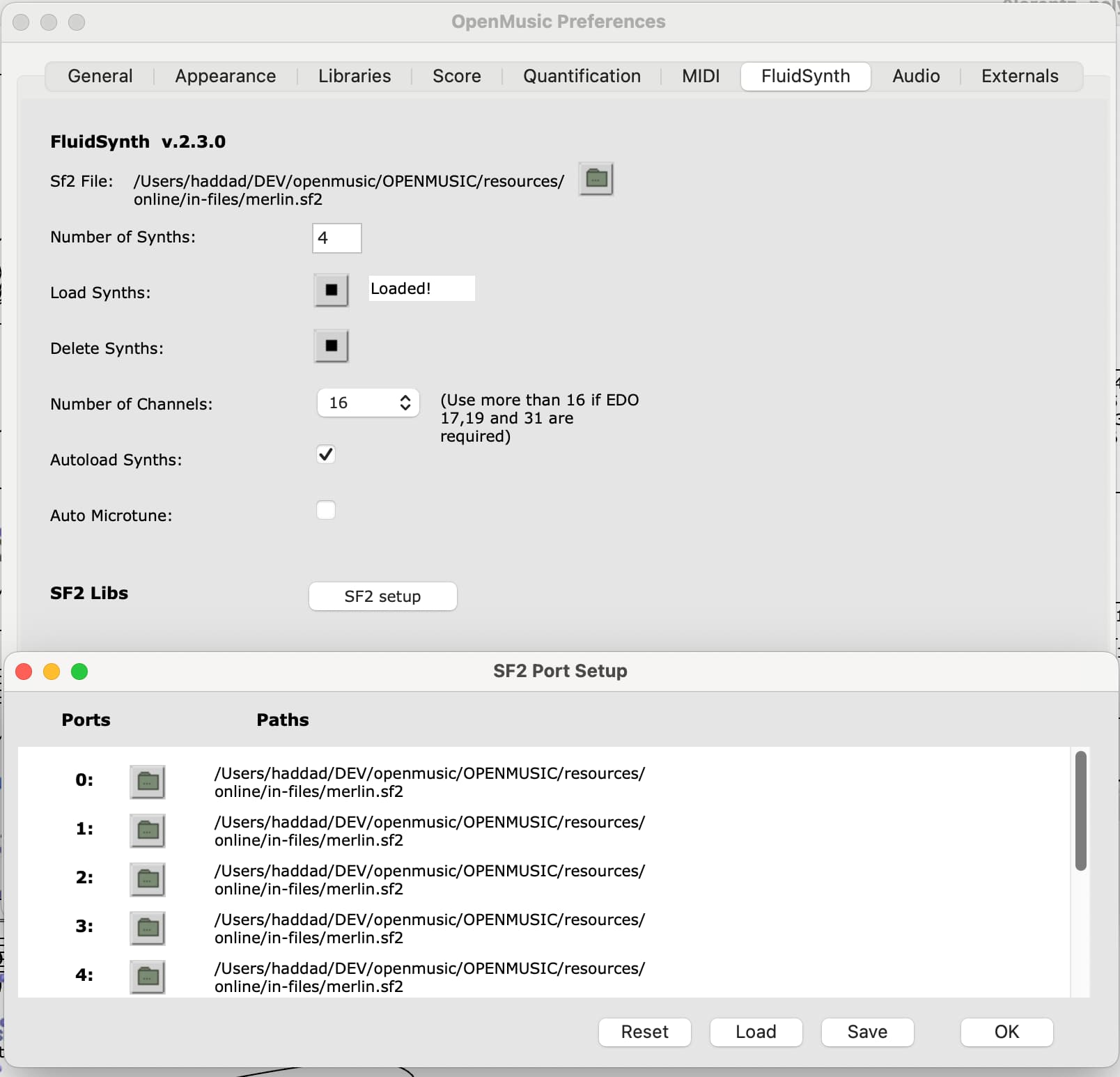Viewport: 1120px width, 1077px height.
Task: Open the Quantification preferences tab
Action: (582, 76)
